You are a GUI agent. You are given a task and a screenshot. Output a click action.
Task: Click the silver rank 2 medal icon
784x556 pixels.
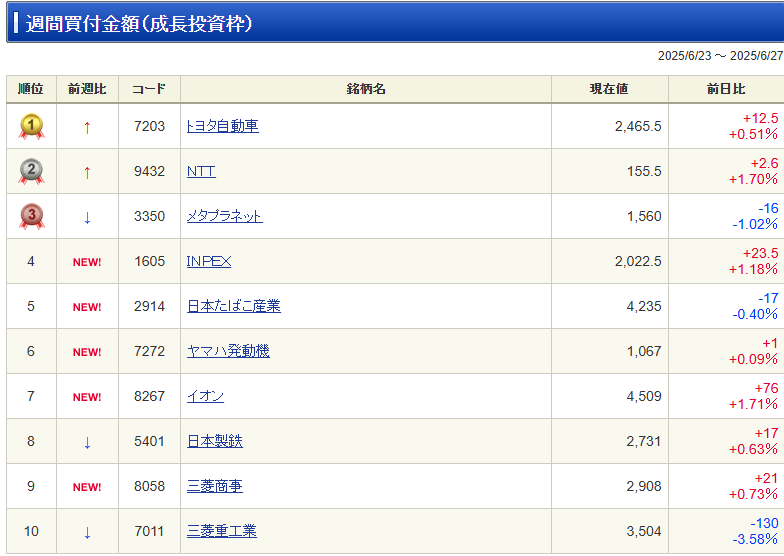(31, 172)
